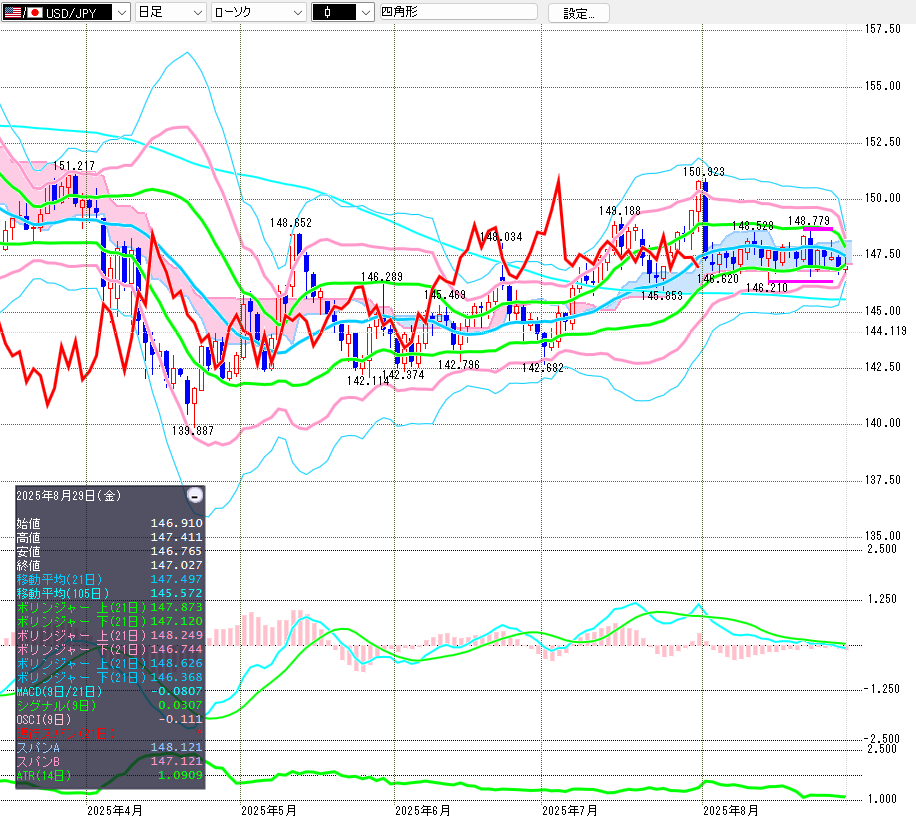Click the 終値 147.027 row
Viewport: 916px width, 820px height.
(x=110, y=565)
